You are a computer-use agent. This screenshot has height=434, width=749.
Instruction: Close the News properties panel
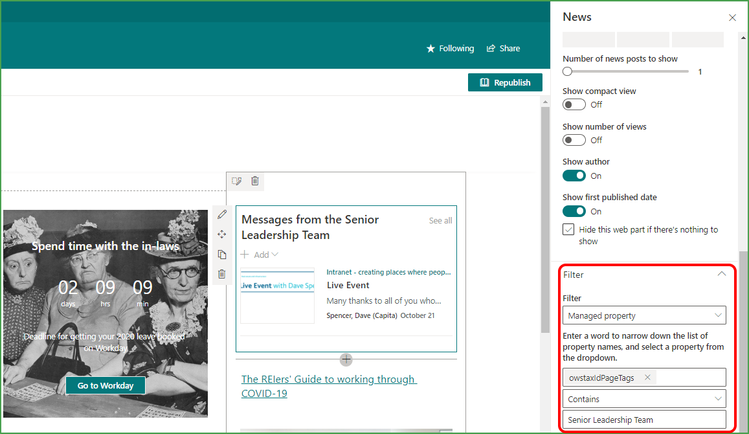732,18
